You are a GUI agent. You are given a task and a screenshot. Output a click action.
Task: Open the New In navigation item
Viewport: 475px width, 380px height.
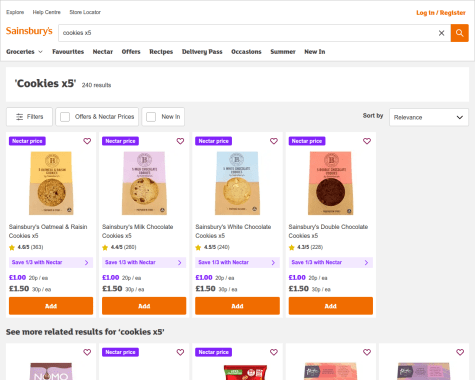click(315, 52)
